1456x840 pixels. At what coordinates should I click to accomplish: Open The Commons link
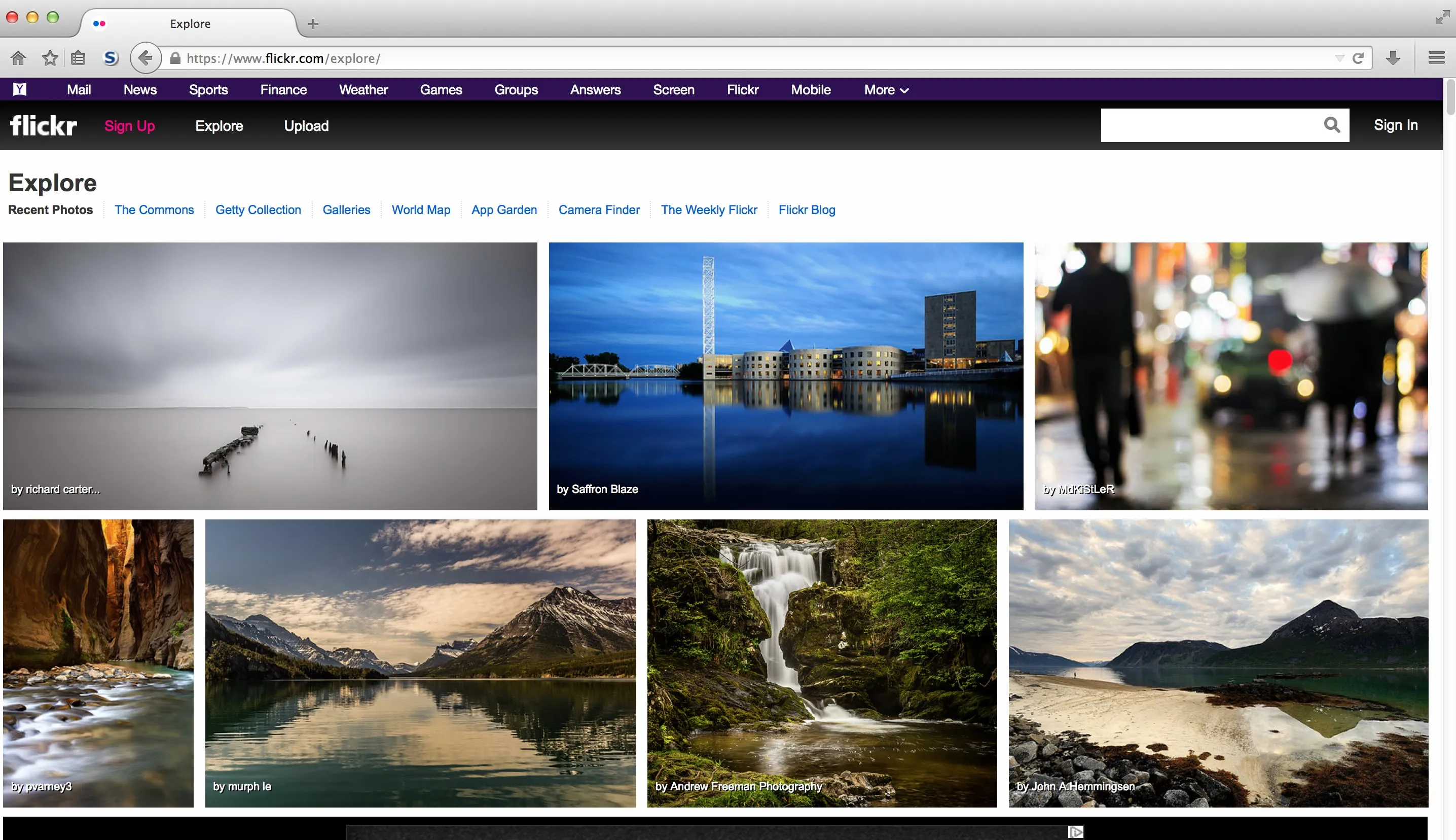click(x=154, y=210)
